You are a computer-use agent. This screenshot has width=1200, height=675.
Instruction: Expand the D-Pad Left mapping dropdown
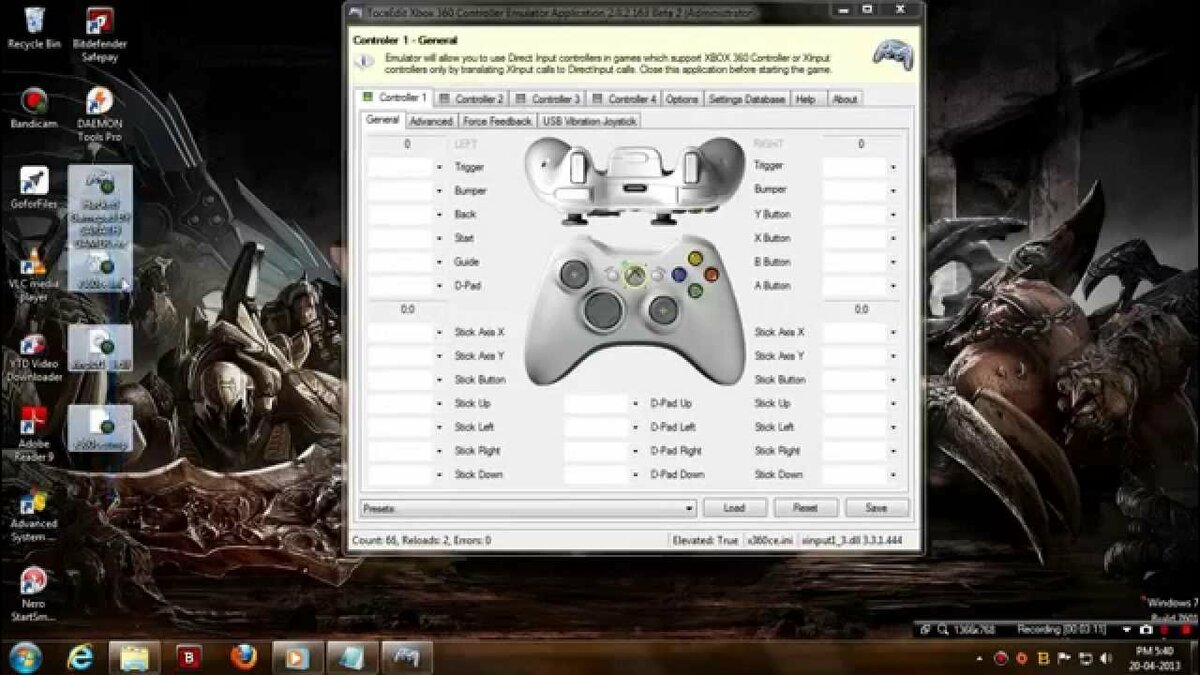click(x=636, y=428)
